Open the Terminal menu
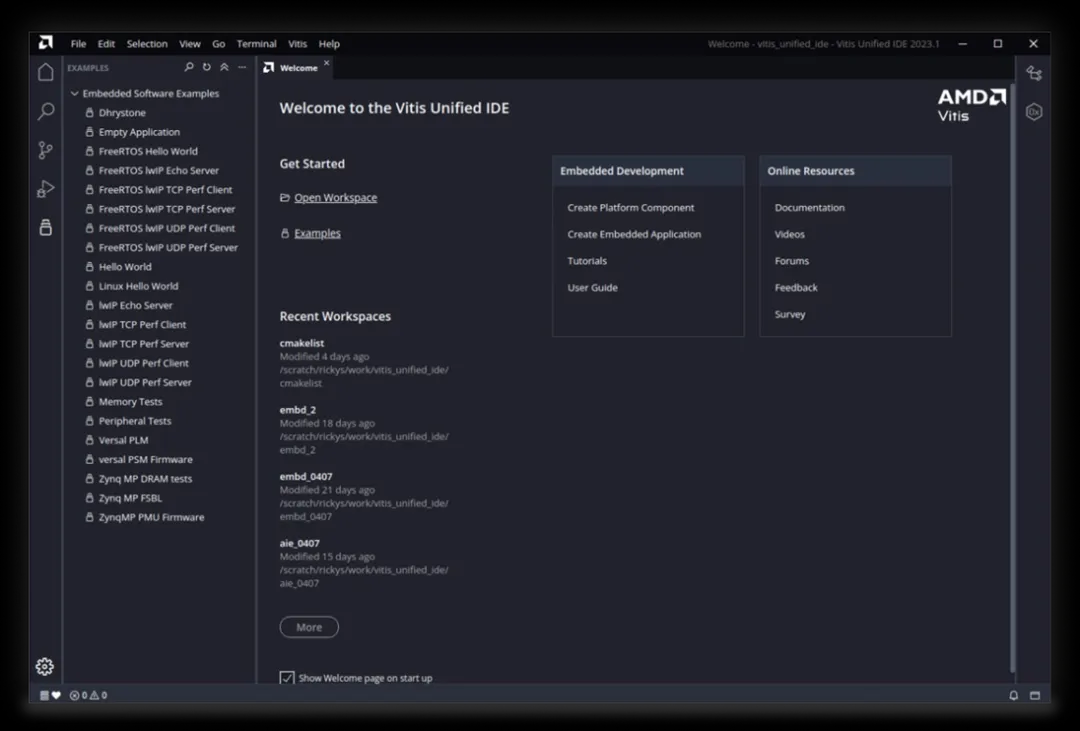The image size is (1080, 731). (256, 44)
